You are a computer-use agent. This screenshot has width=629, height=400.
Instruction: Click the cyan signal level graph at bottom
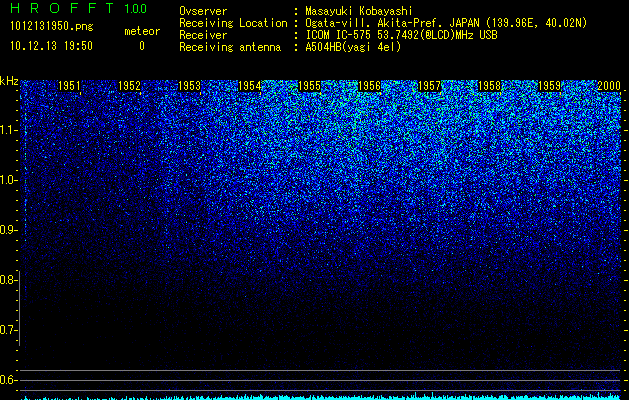pos(321,396)
